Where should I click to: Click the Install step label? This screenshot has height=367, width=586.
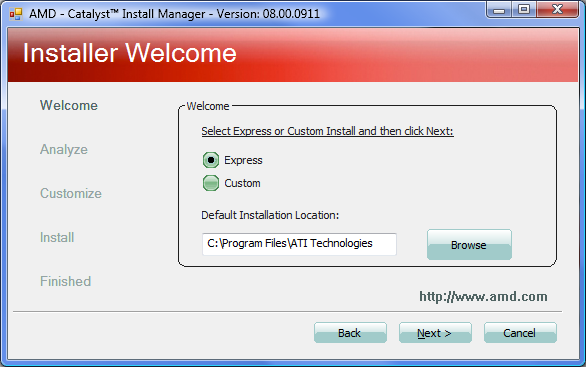pos(57,237)
